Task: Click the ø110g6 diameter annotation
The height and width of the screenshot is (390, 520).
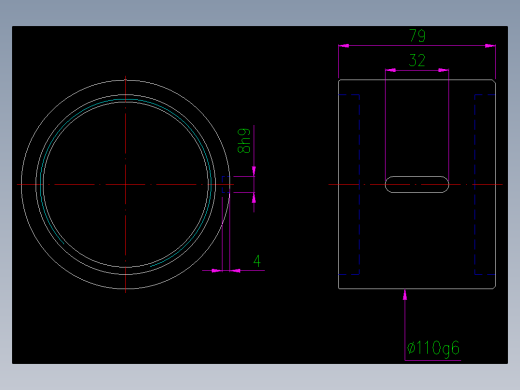Action: (x=433, y=348)
